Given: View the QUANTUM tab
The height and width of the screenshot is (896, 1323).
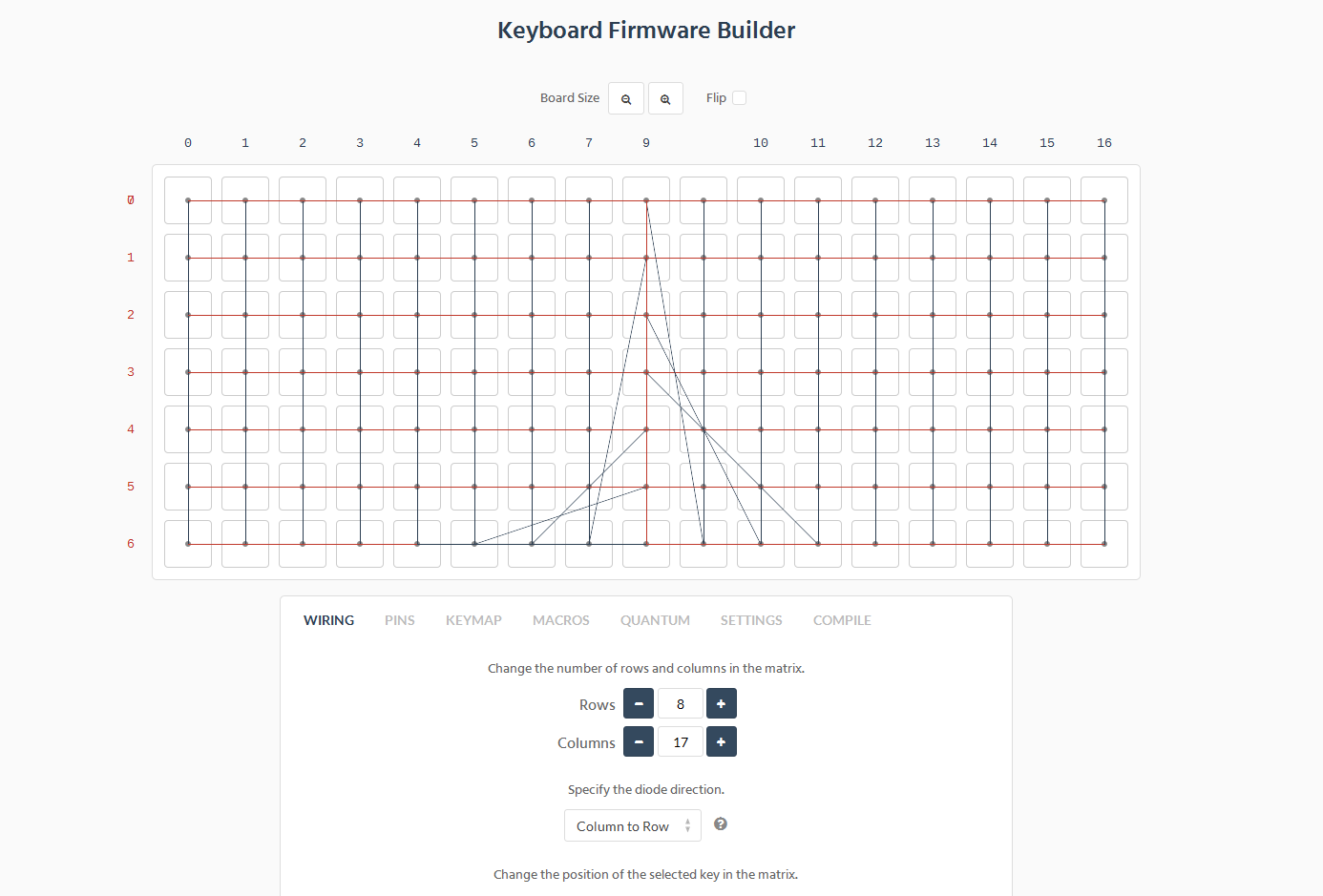Looking at the screenshot, I should point(655,620).
